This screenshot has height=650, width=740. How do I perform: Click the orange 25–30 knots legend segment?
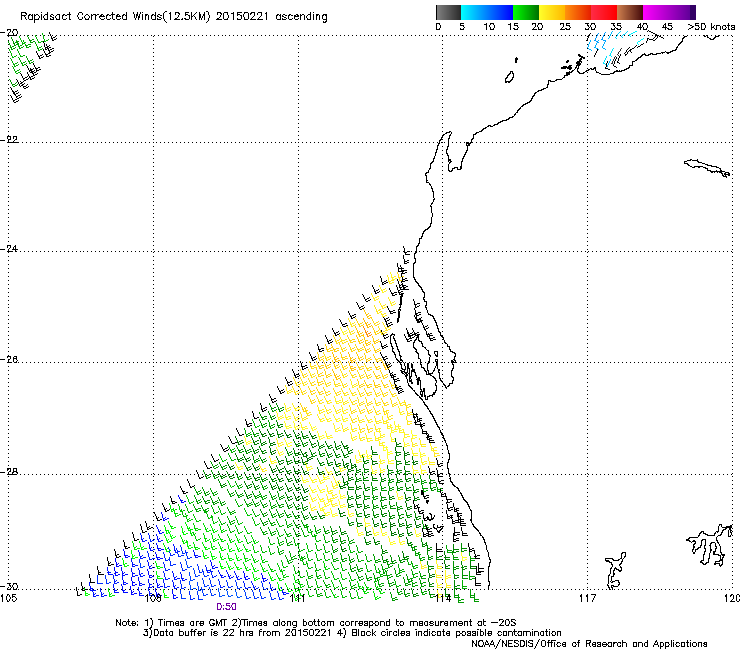(578, 12)
